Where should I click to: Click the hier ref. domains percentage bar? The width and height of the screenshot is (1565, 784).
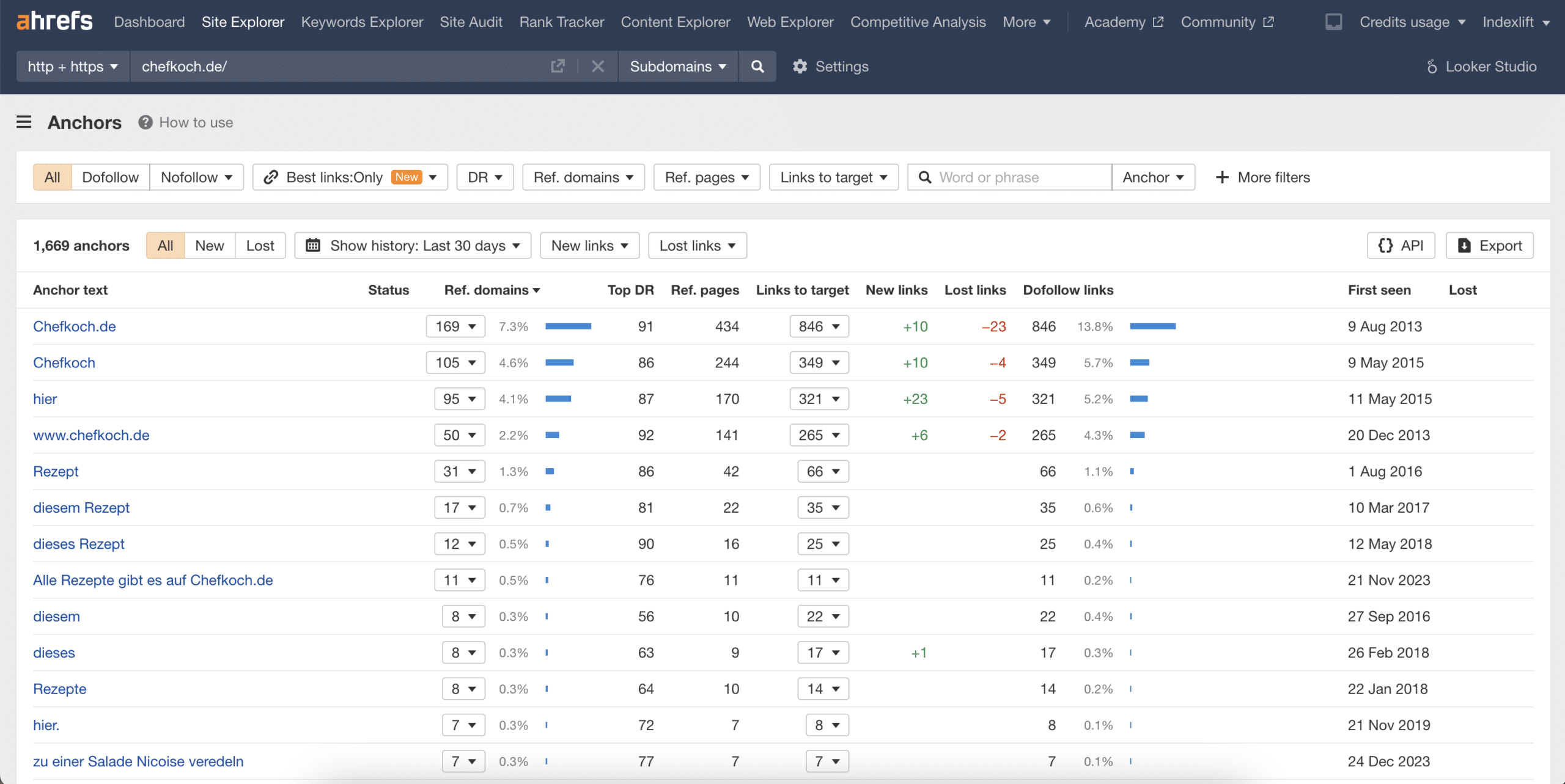(x=558, y=399)
